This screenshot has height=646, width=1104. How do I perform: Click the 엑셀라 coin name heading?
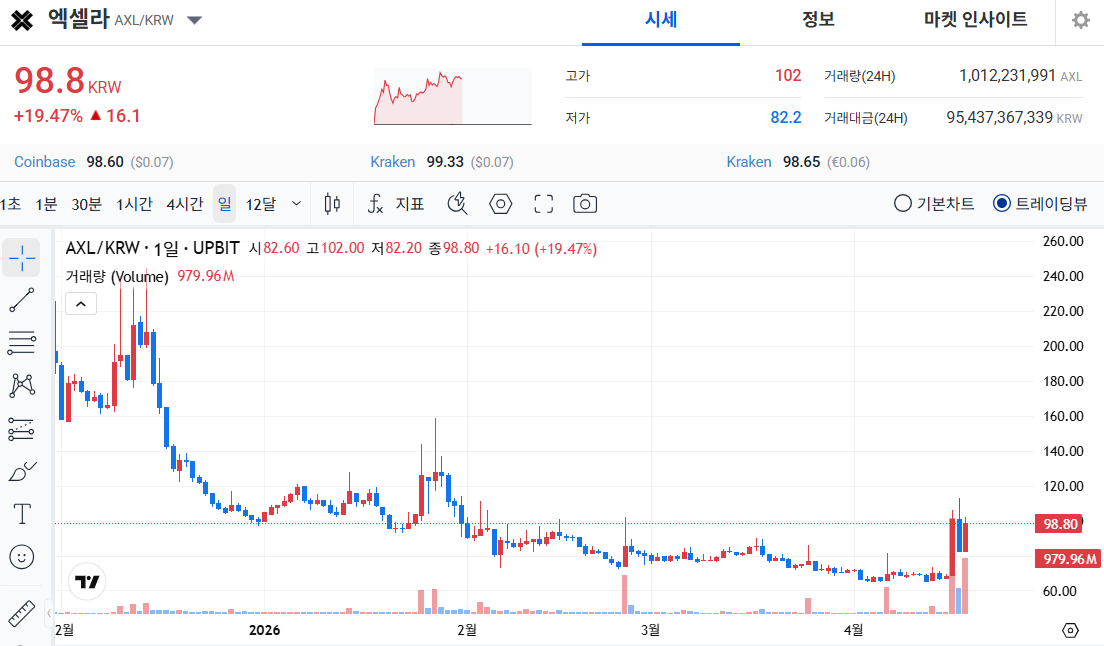point(79,18)
